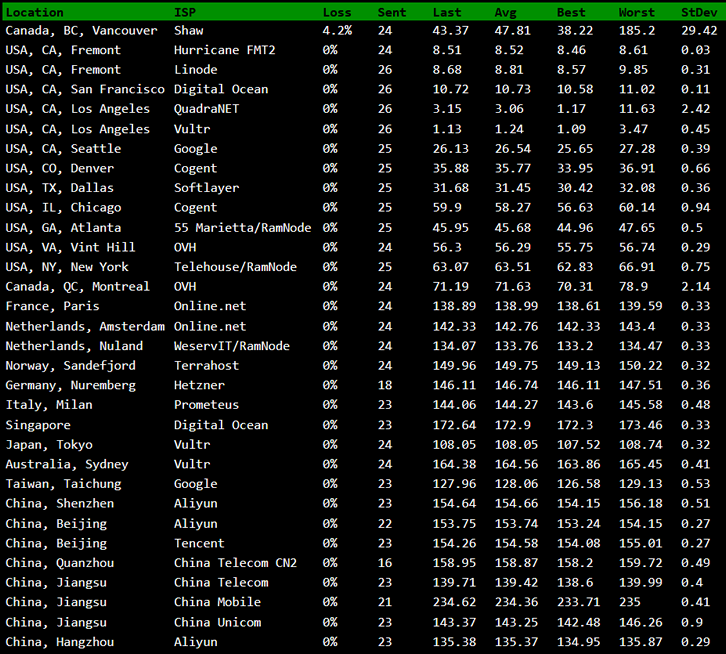
Task: Click the 2.42 StDev value
Action: point(695,109)
